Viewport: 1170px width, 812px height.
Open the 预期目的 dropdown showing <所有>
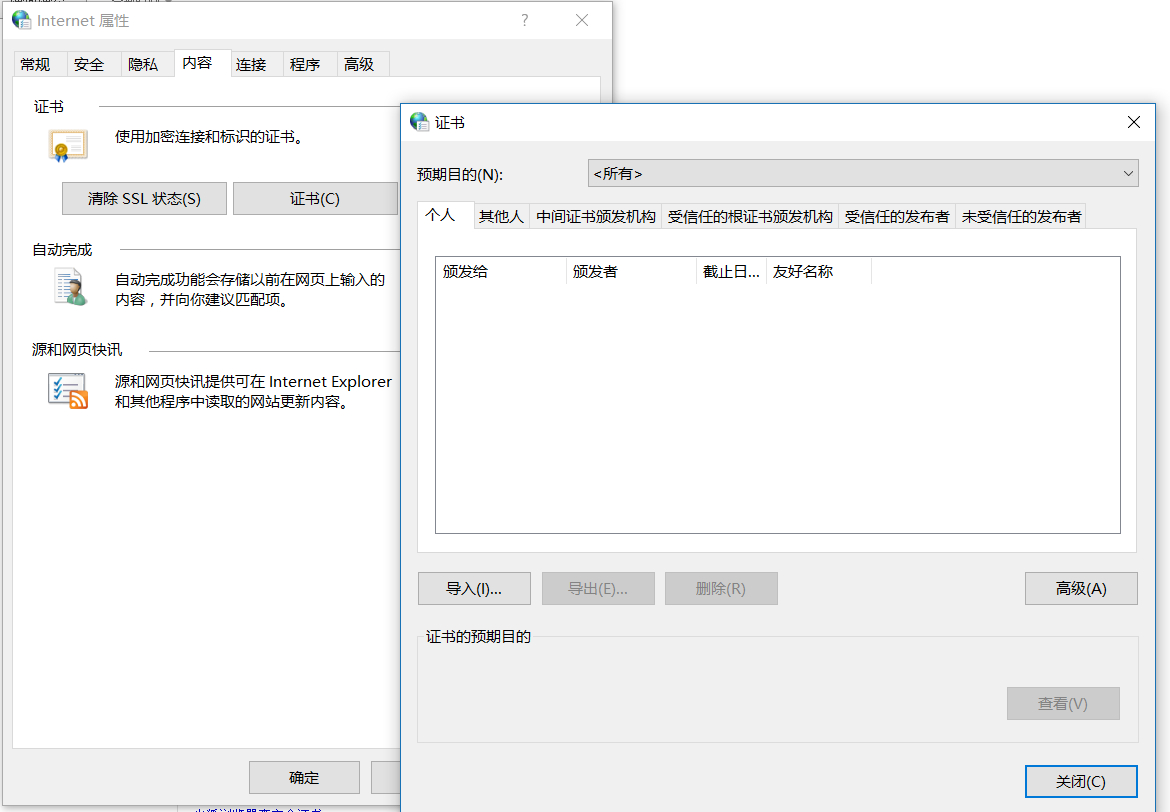[x=863, y=173]
